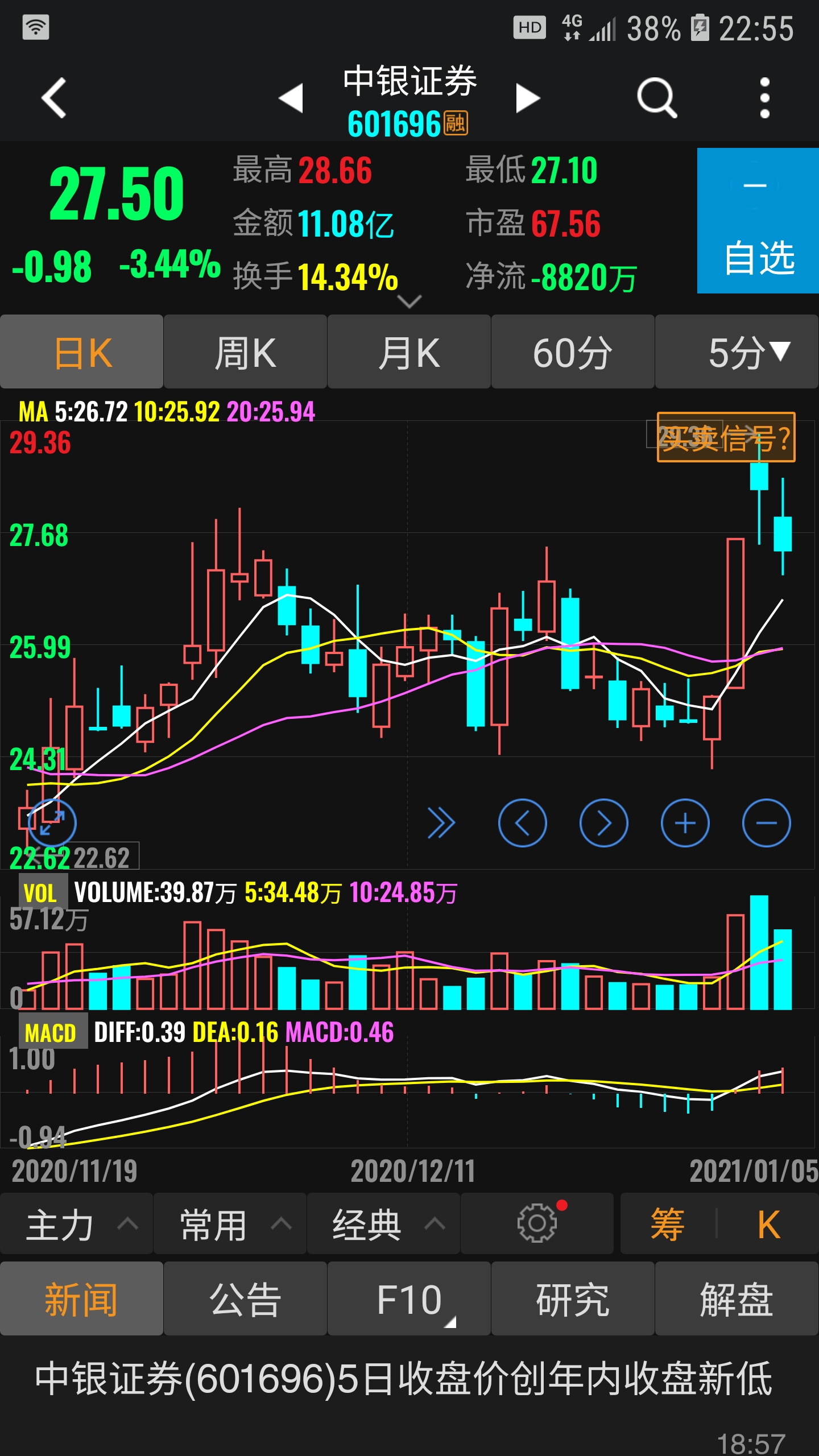
Task: Tap the latest volume bar
Action: point(783,969)
